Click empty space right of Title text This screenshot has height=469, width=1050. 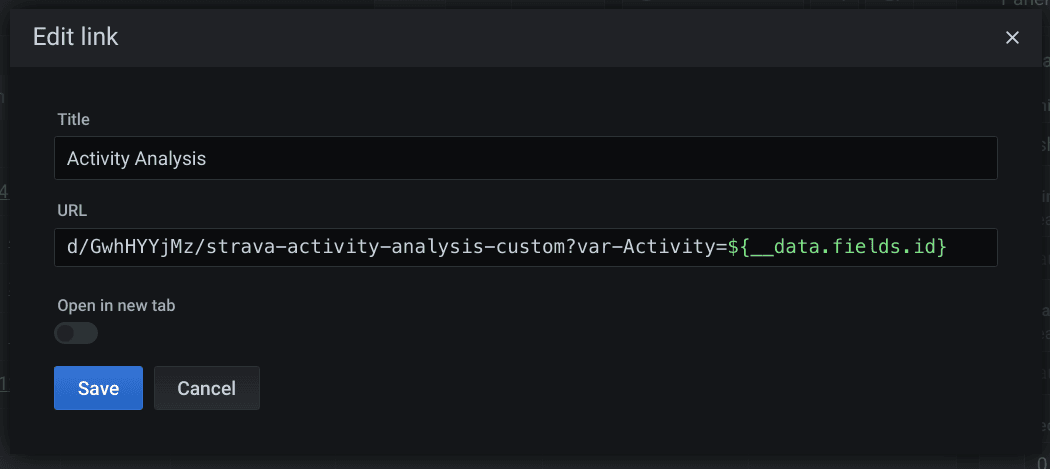point(600,158)
